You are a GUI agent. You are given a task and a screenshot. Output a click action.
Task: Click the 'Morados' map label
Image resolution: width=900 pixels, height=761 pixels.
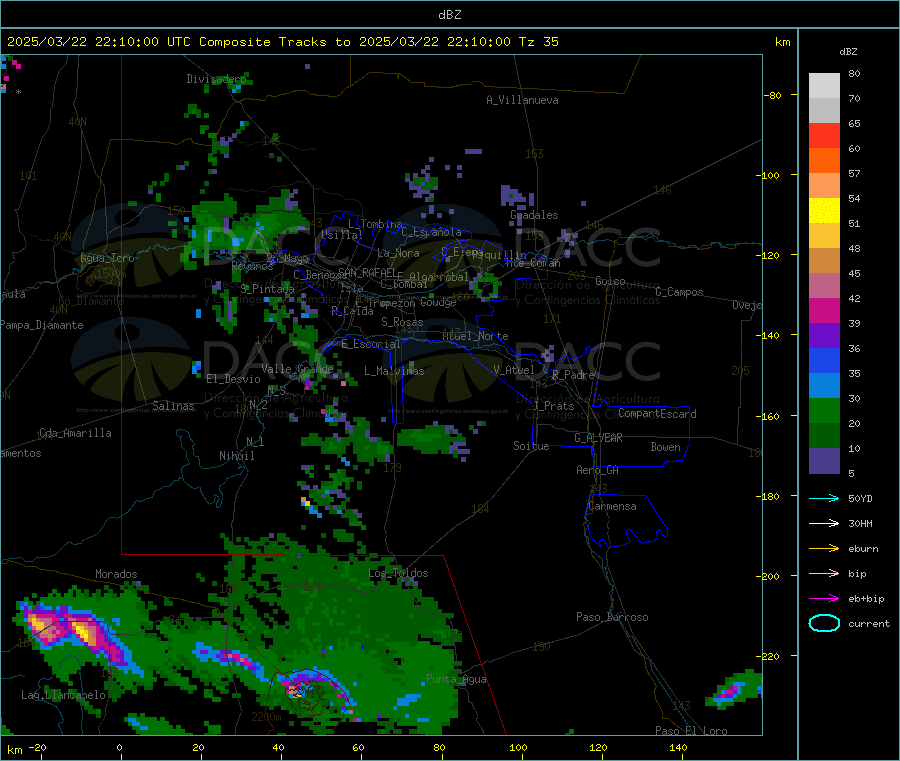click(x=116, y=574)
